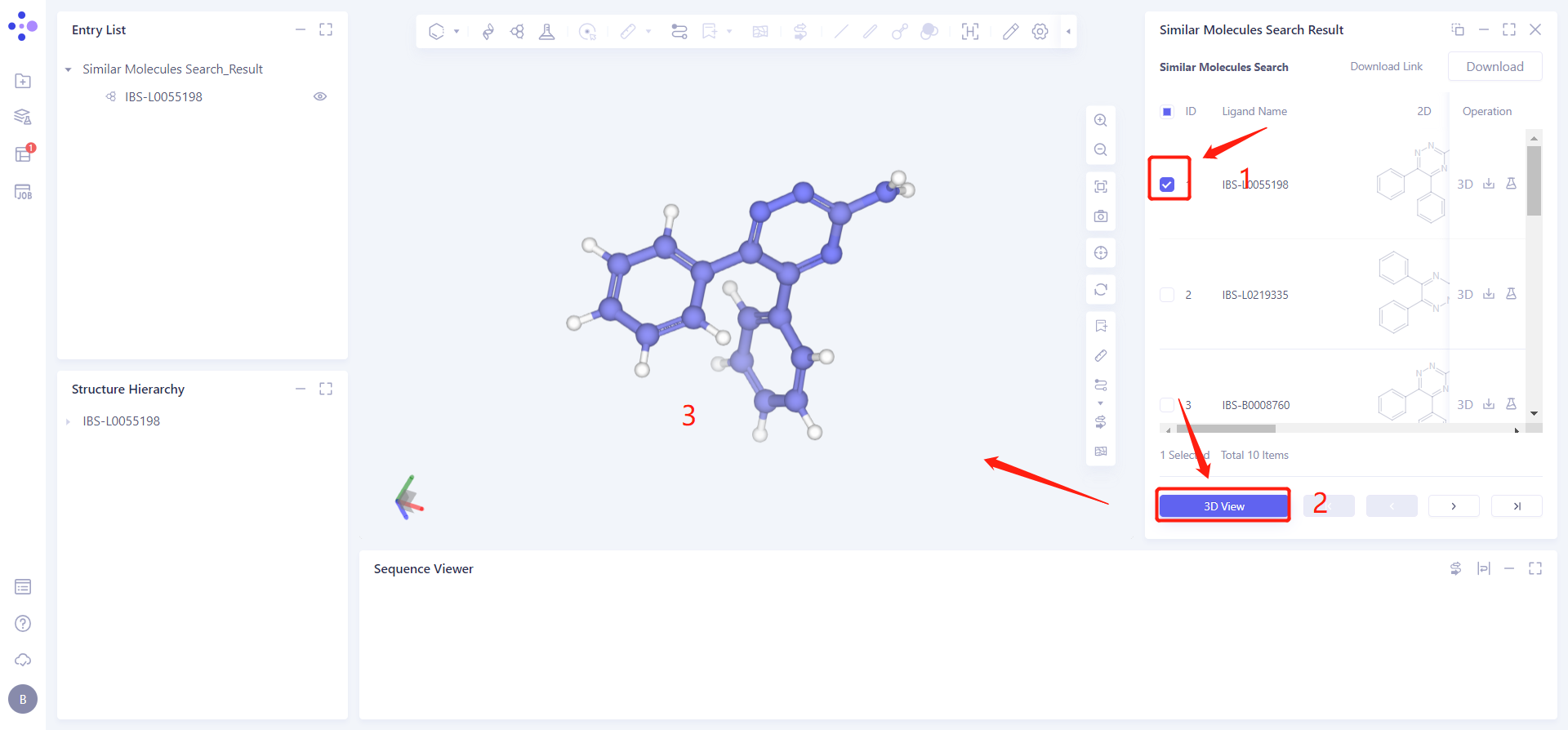Take a snapshot with the camera icon
The width and height of the screenshot is (1568, 730).
tap(1101, 216)
